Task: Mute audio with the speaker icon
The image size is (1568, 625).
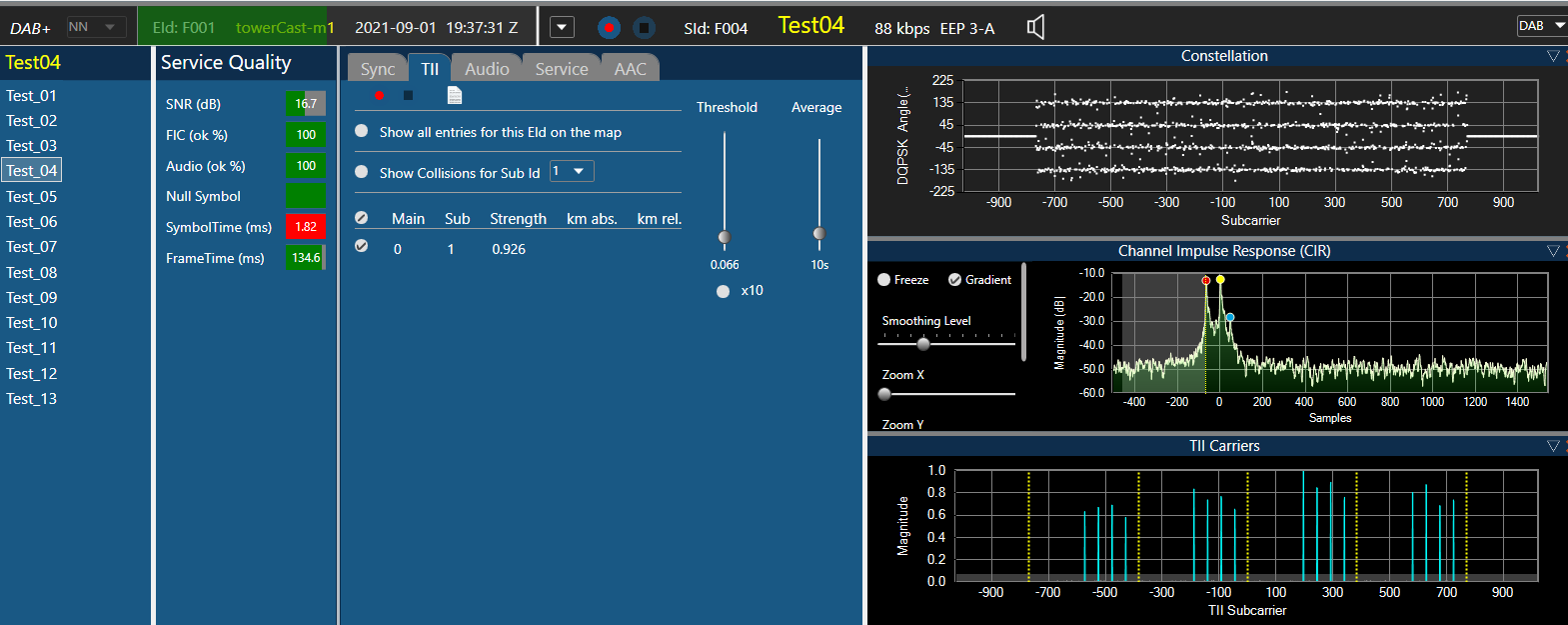Action: coord(1036,27)
